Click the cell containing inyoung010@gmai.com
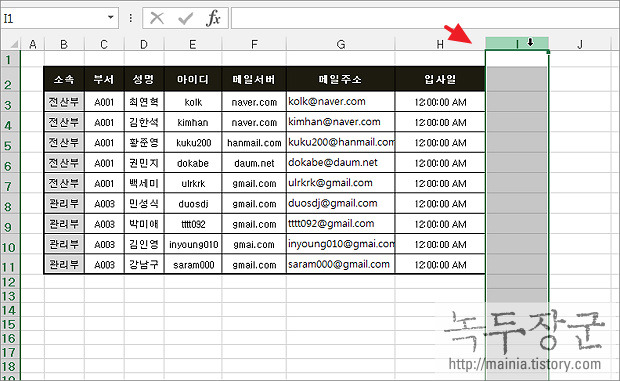This screenshot has width=620, height=381. point(340,244)
